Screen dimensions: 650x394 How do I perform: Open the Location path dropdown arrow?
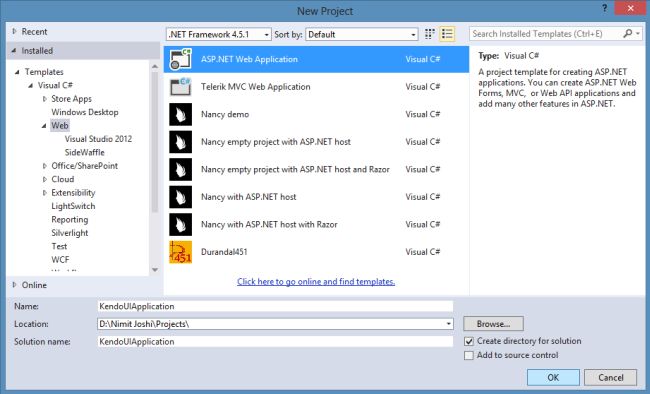(449, 324)
